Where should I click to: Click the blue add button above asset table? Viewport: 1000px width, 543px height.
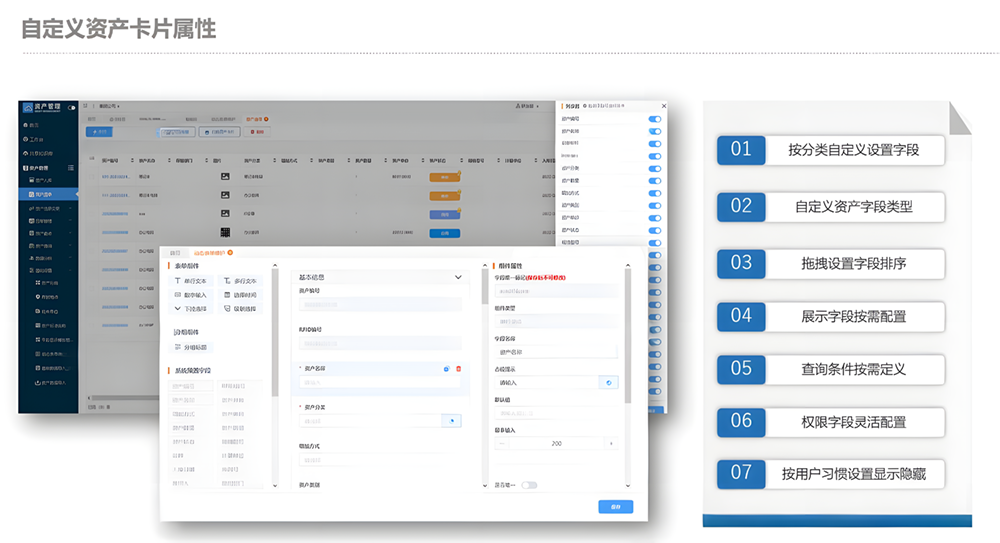[x=99, y=131]
